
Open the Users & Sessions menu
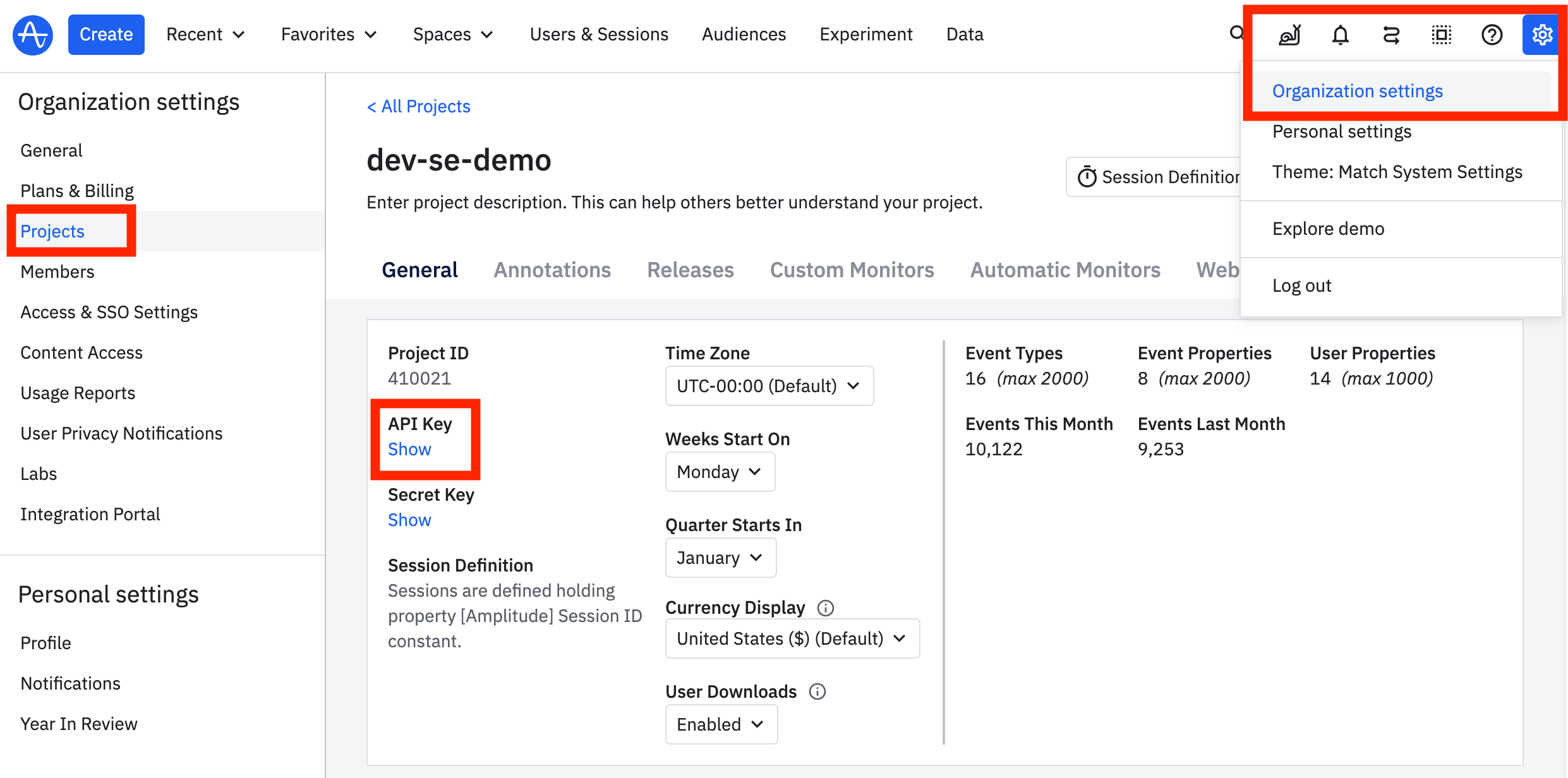click(x=599, y=35)
